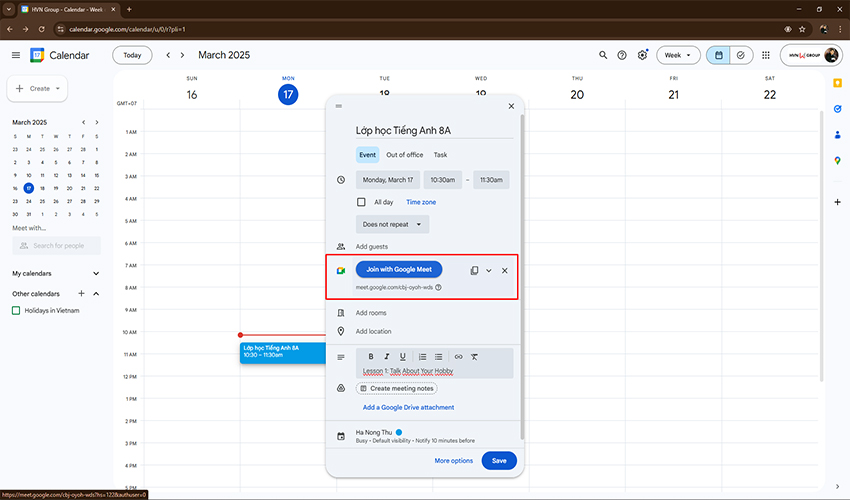Collapse the My calendars section

tap(96, 273)
